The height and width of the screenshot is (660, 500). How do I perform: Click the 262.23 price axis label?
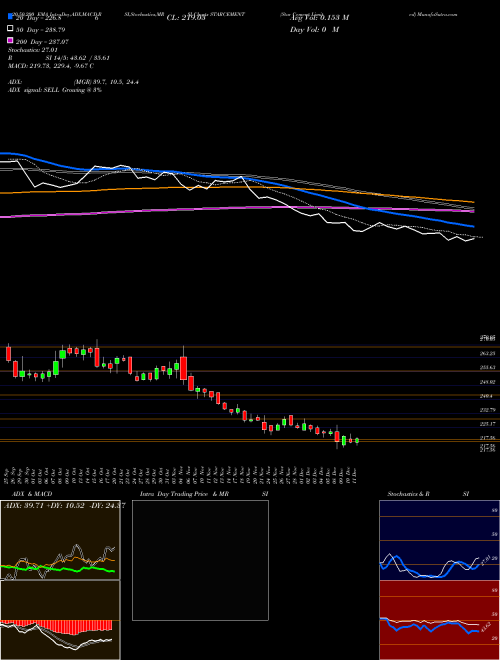(487, 354)
